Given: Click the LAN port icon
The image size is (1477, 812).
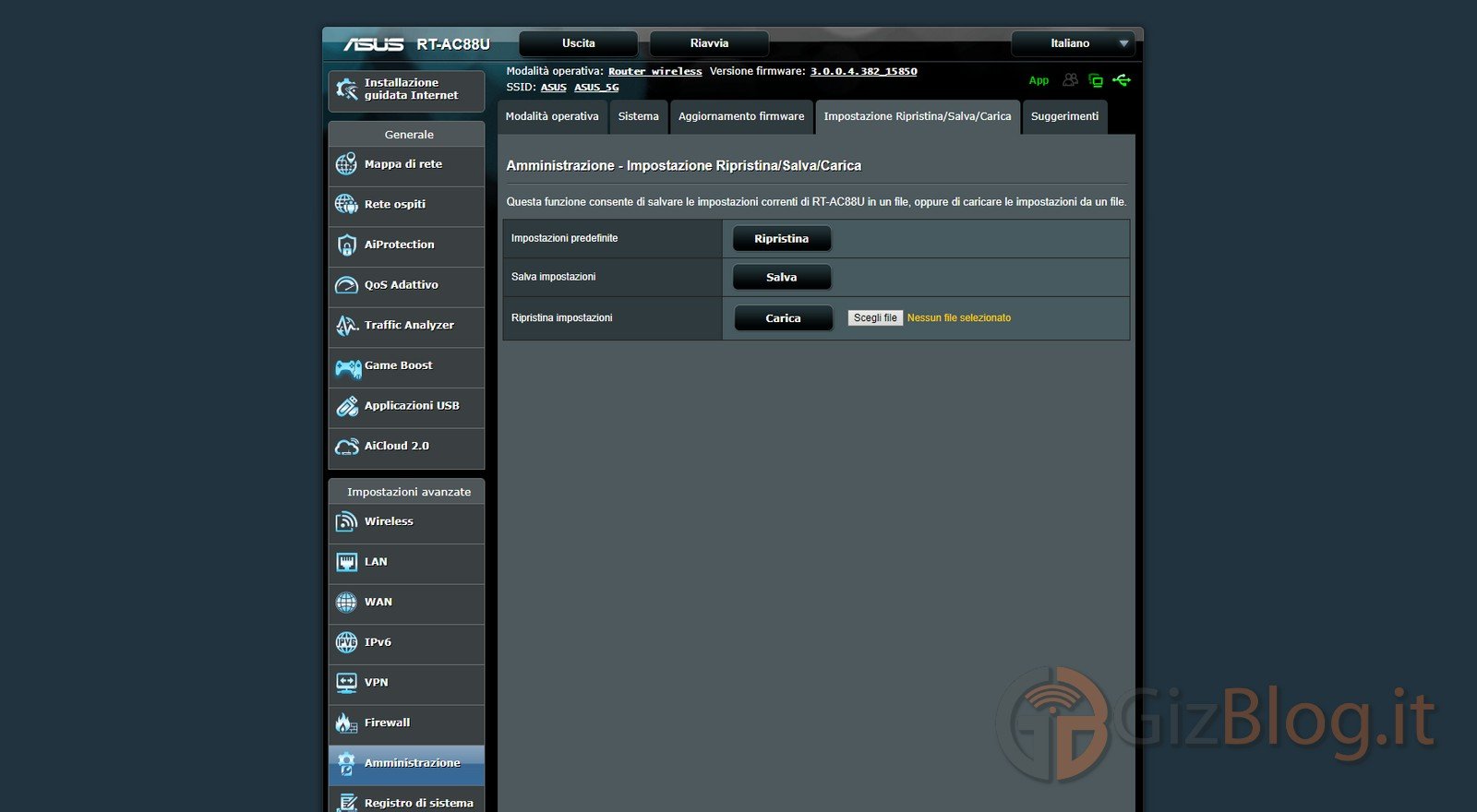Looking at the screenshot, I should pos(346,562).
